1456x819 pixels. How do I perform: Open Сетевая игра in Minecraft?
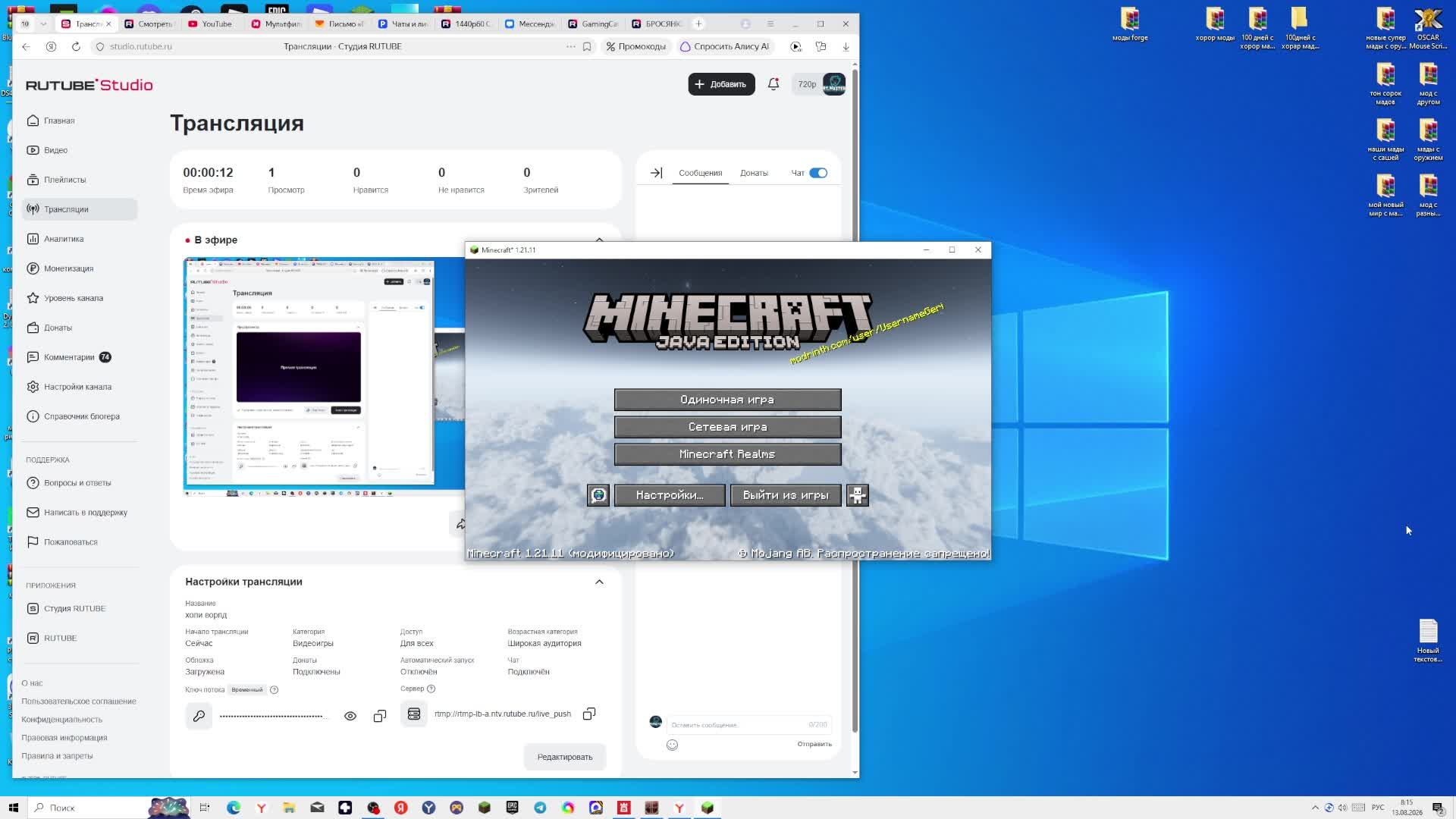point(727,427)
